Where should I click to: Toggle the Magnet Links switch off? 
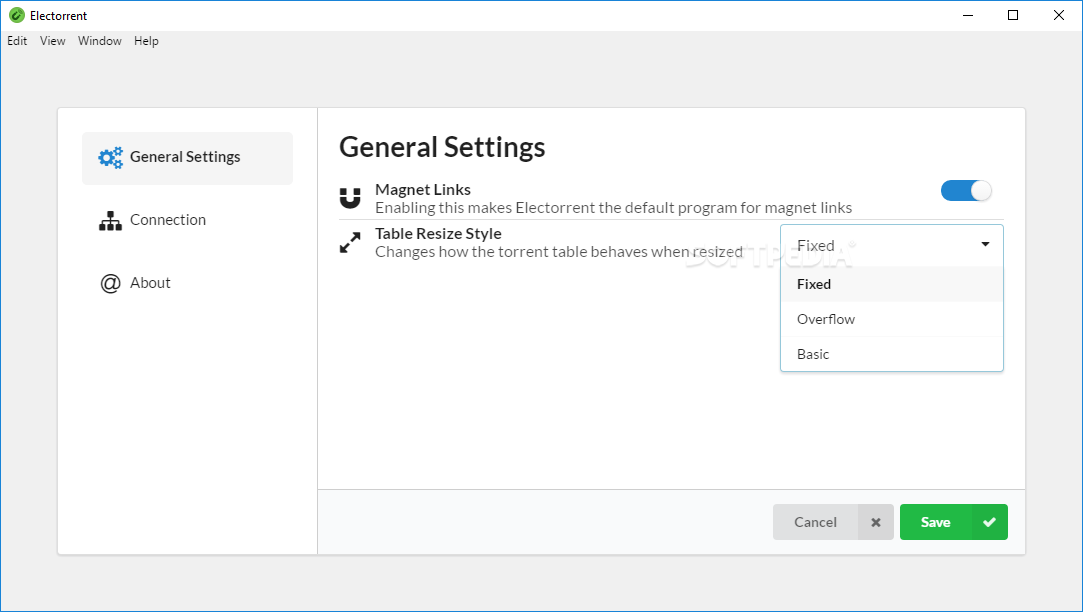[966, 191]
